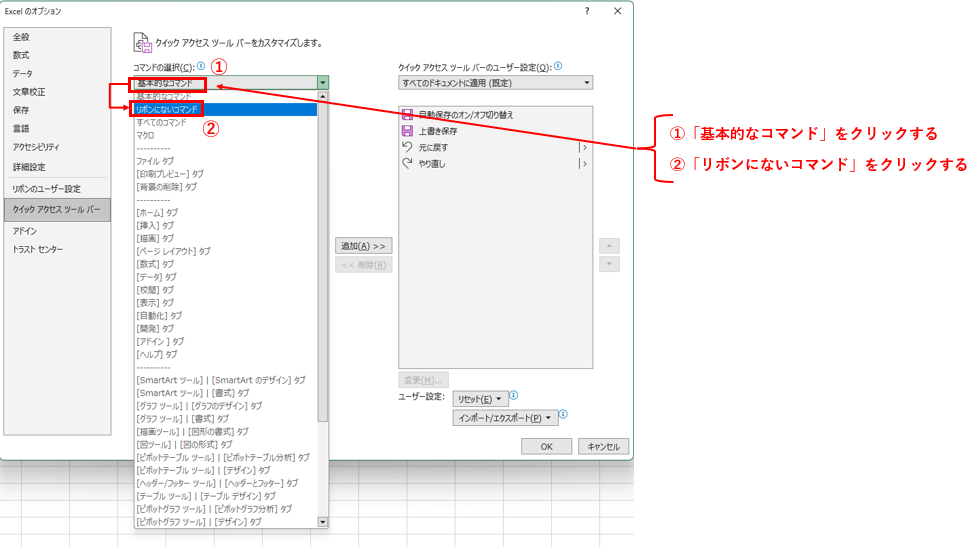Image resolution: width=971 pixels, height=547 pixels.
Task: Click info icon beside ユーザー設定(Q) toolbar label
Action: [558, 66]
